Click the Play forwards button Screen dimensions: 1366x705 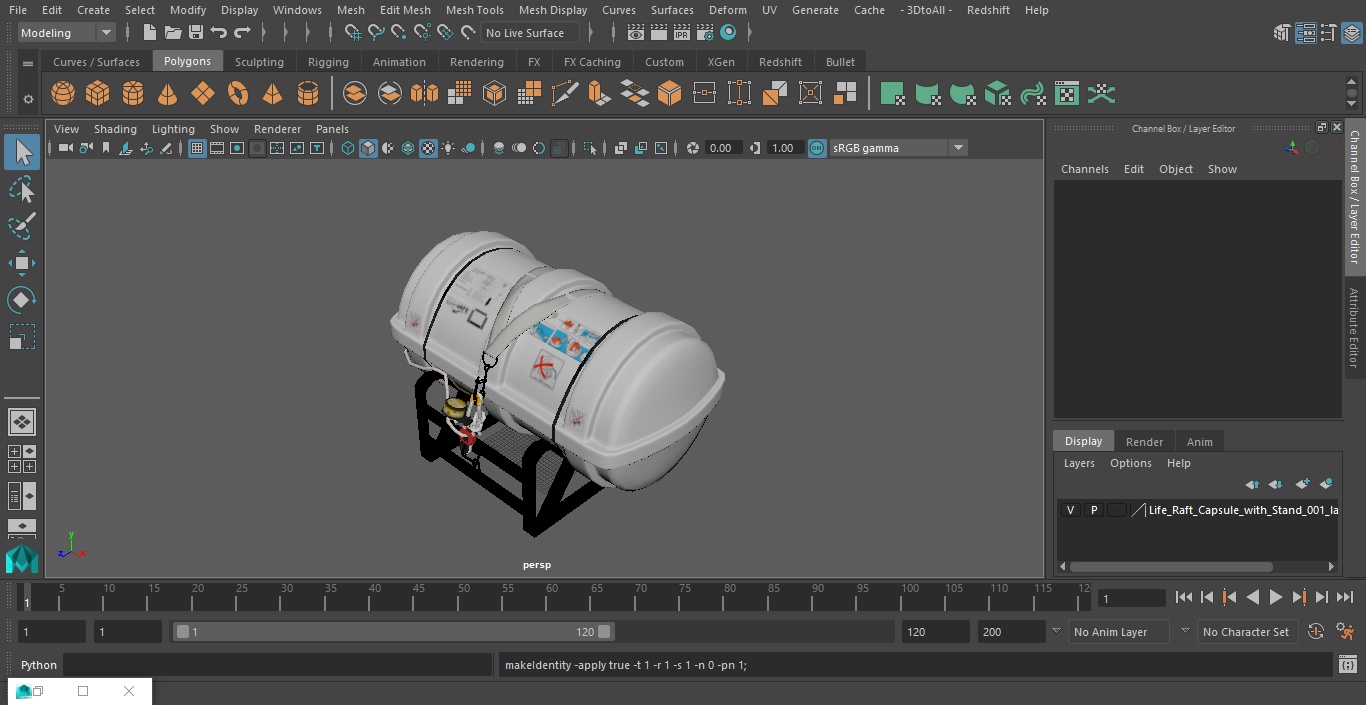click(1276, 597)
